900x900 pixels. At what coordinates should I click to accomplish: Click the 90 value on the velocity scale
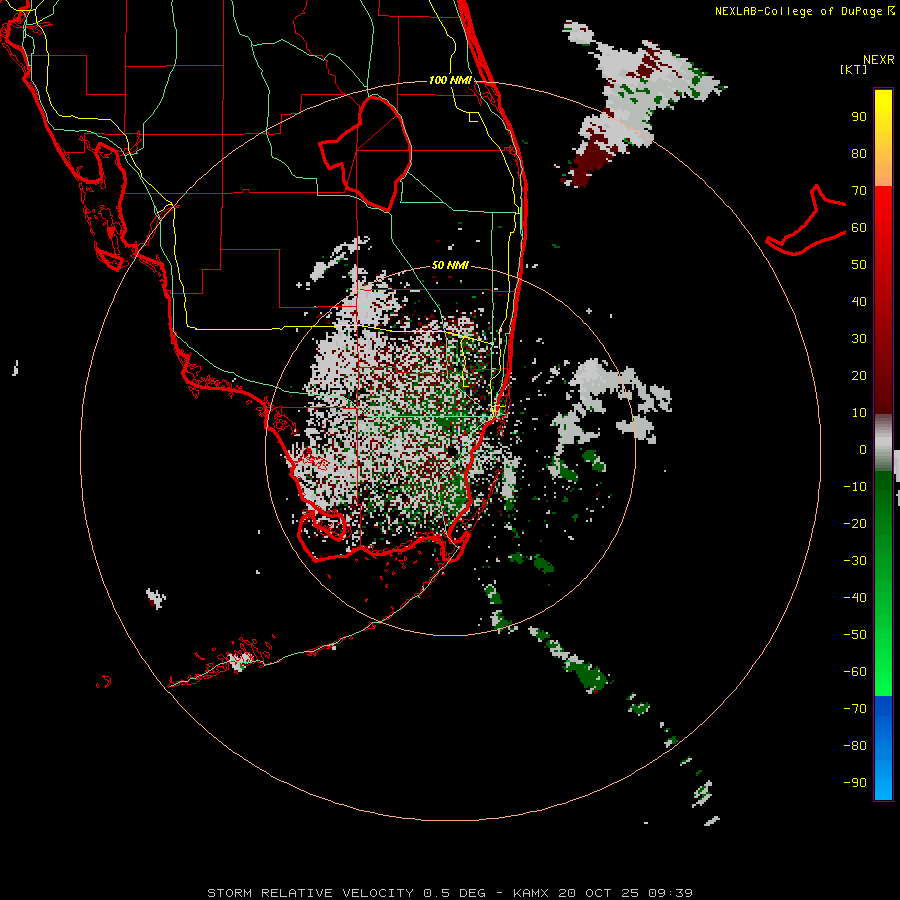[x=859, y=117]
